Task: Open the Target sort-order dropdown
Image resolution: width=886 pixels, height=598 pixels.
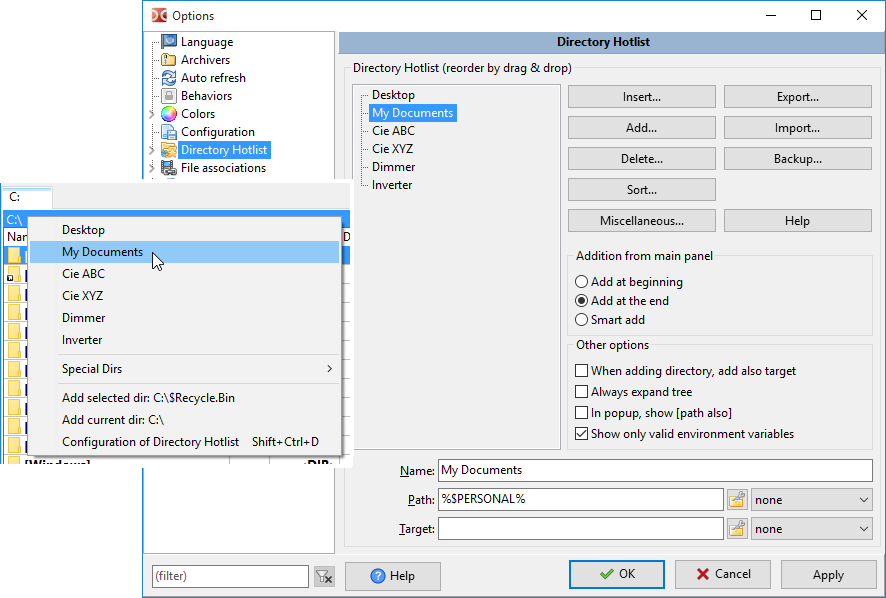Action: coord(812,529)
